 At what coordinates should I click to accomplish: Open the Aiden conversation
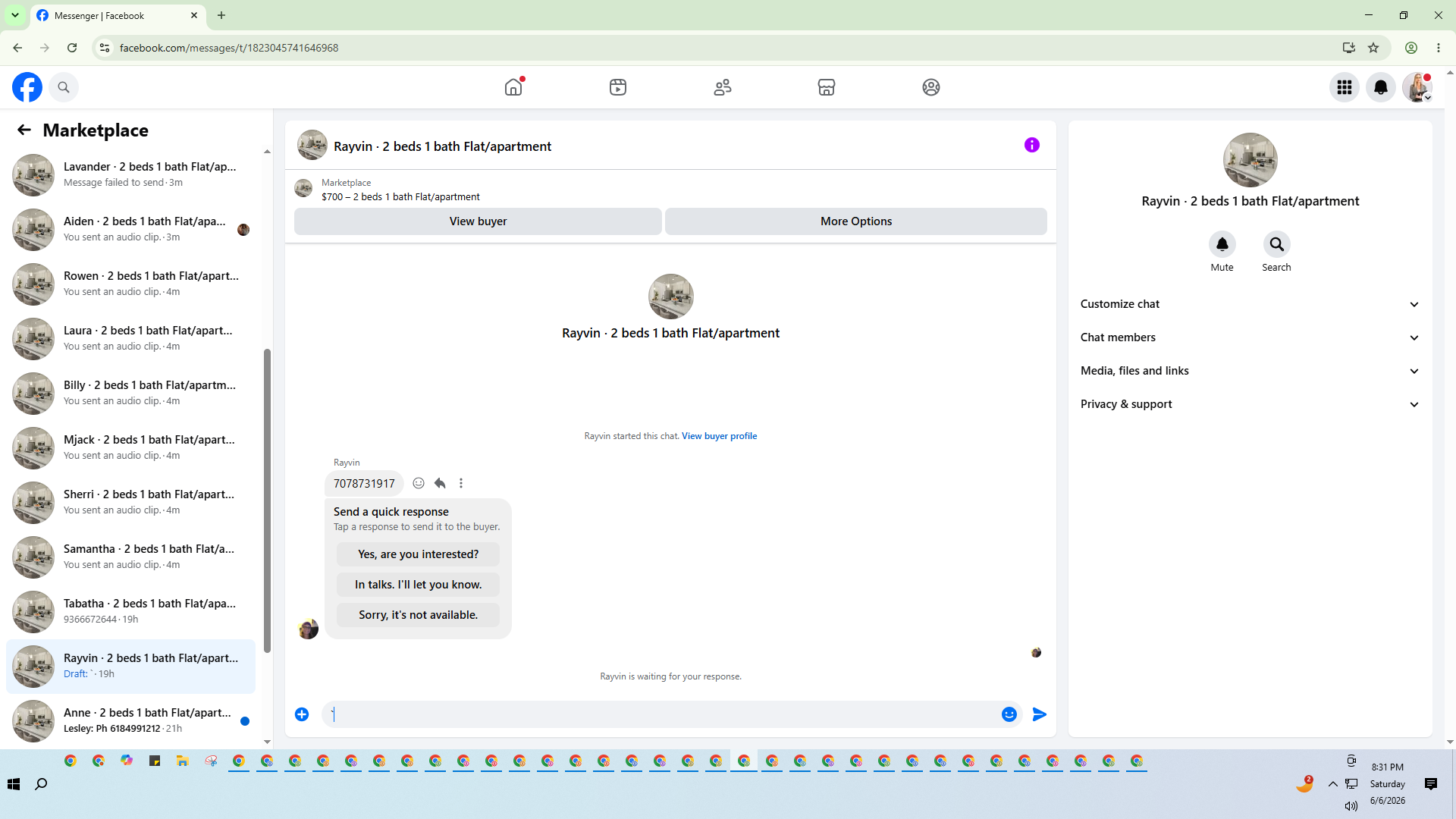coord(131,229)
